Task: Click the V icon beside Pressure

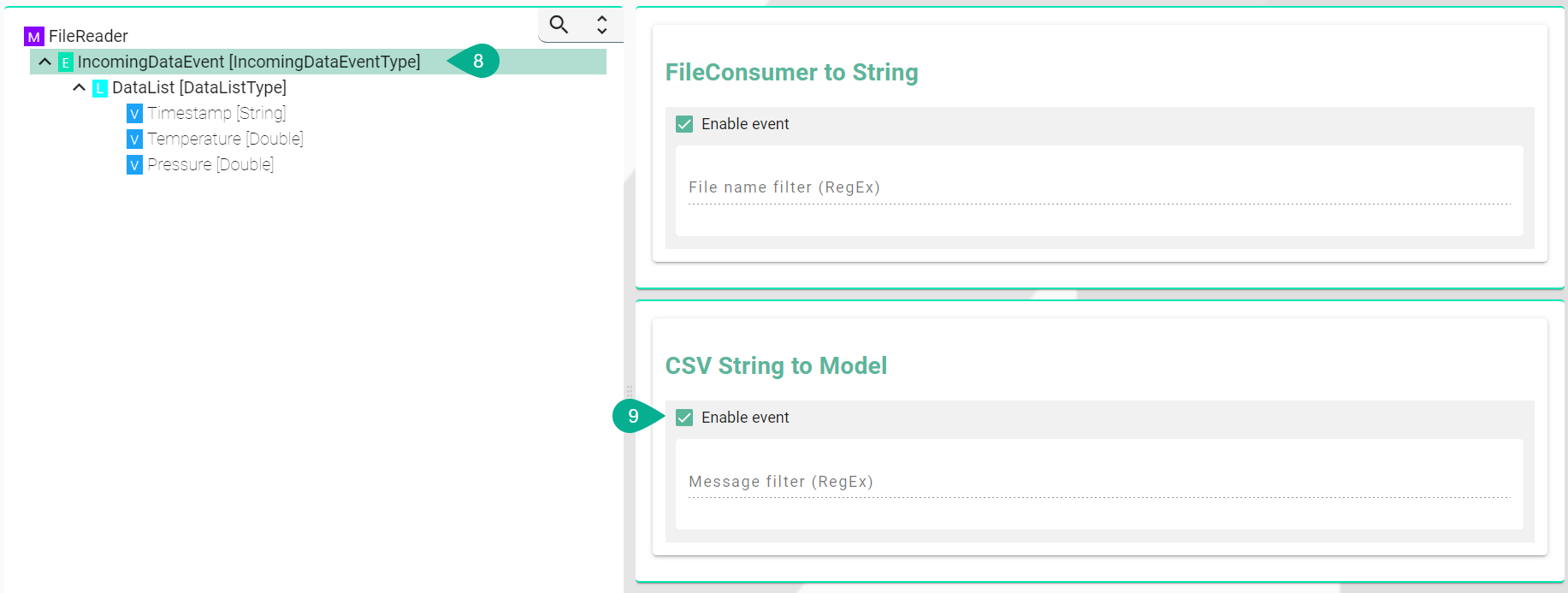Action: [134, 165]
